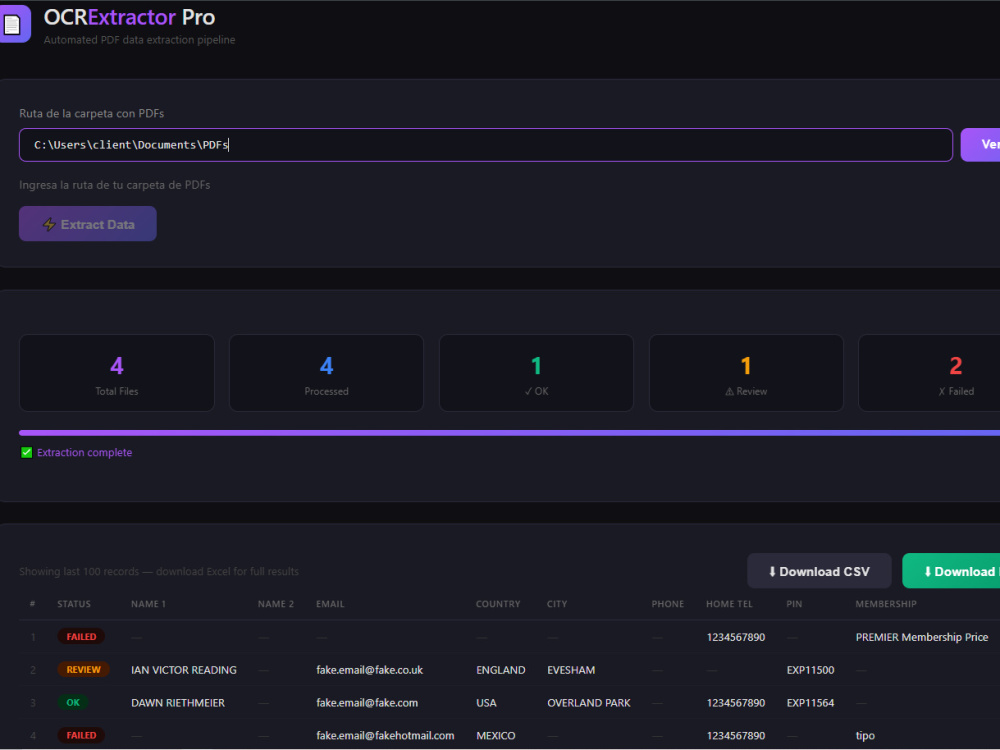
Task: Click the PDF folder path input field
Action: pos(485,145)
